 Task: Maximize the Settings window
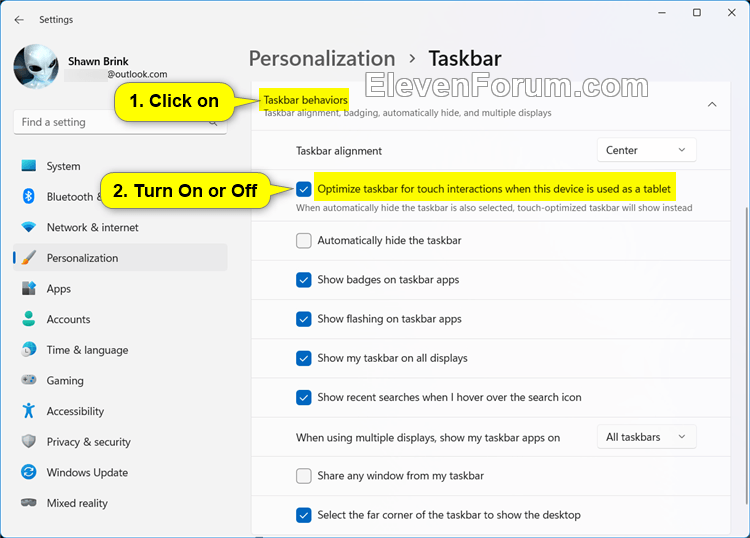pyautogui.click(x=697, y=13)
